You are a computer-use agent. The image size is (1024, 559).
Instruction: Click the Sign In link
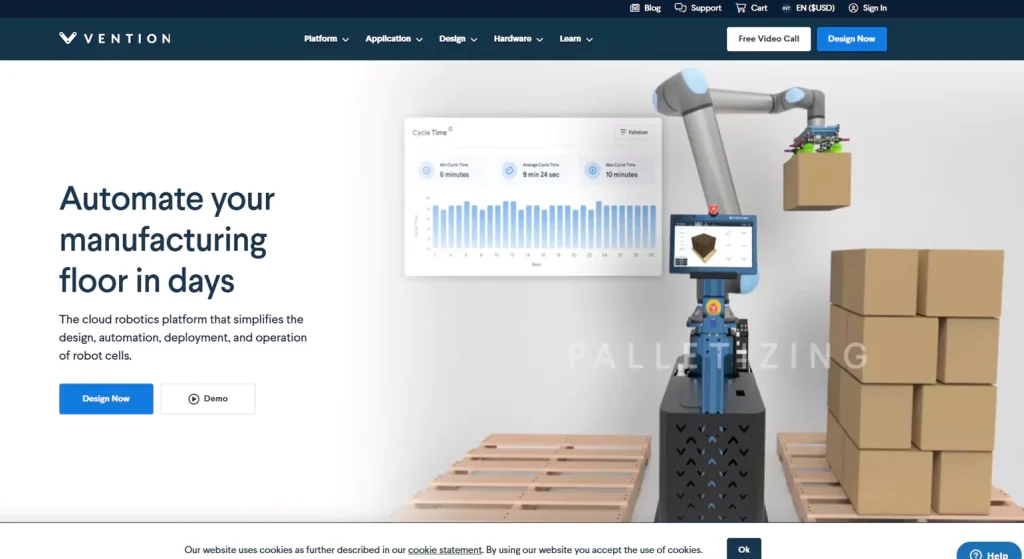(x=867, y=8)
